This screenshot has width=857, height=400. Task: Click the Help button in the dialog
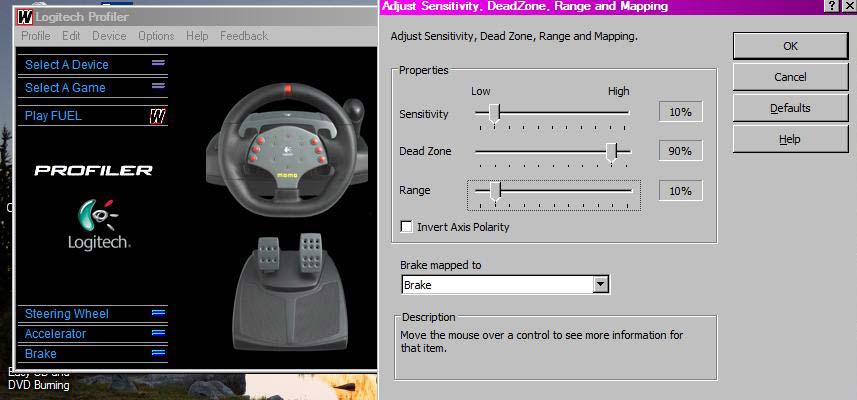pyautogui.click(x=790, y=139)
